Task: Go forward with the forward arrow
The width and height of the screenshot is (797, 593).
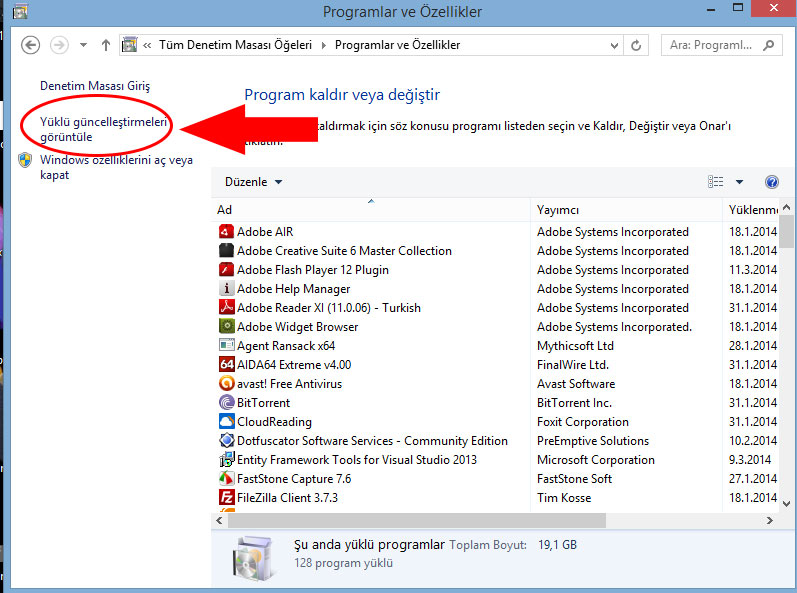Action: click(x=59, y=45)
